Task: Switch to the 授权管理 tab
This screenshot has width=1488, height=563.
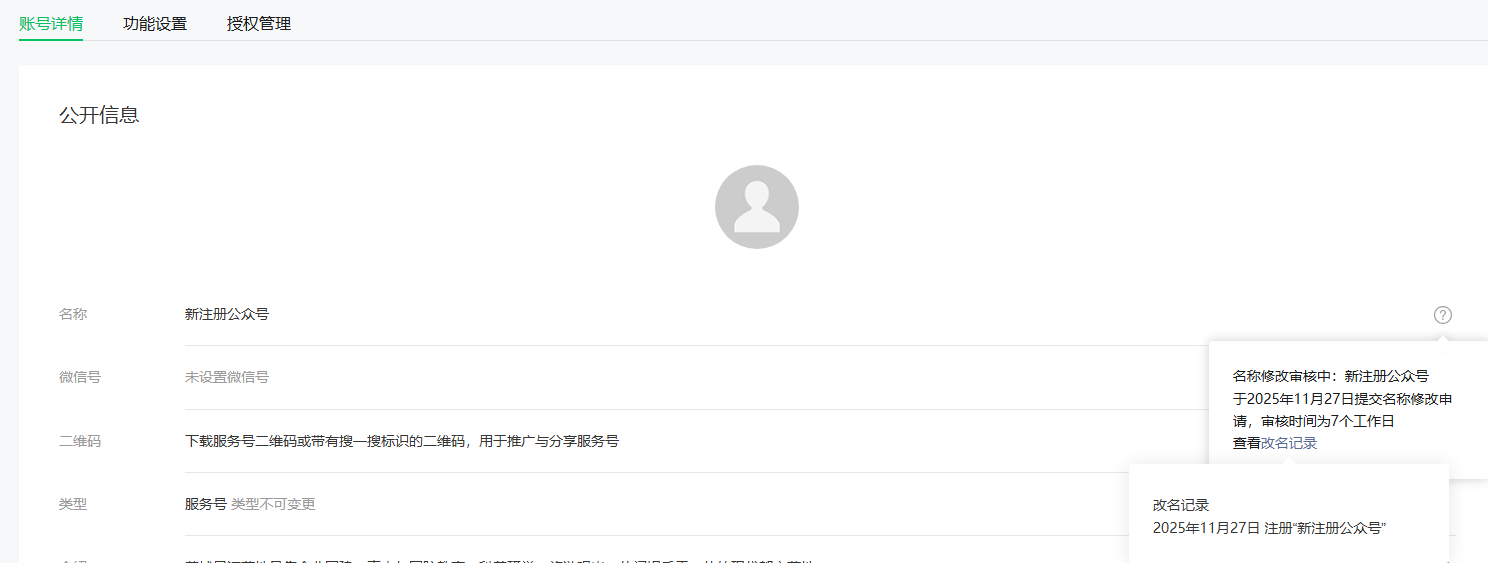Action: 259,24
